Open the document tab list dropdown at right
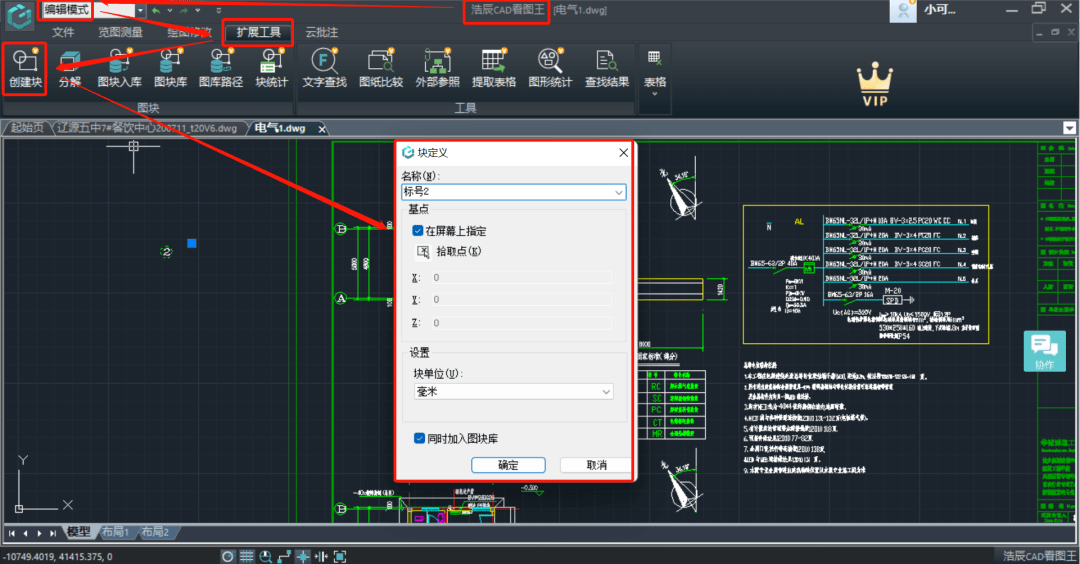The image size is (1080, 564). [1069, 128]
